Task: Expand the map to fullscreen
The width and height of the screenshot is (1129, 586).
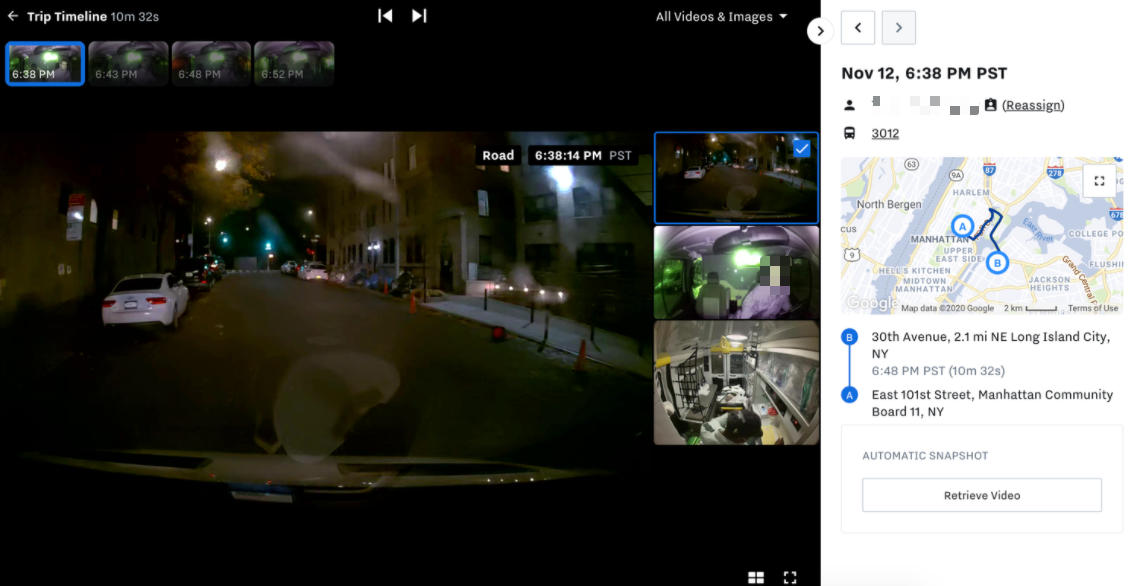Action: [x=1099, y=181]
